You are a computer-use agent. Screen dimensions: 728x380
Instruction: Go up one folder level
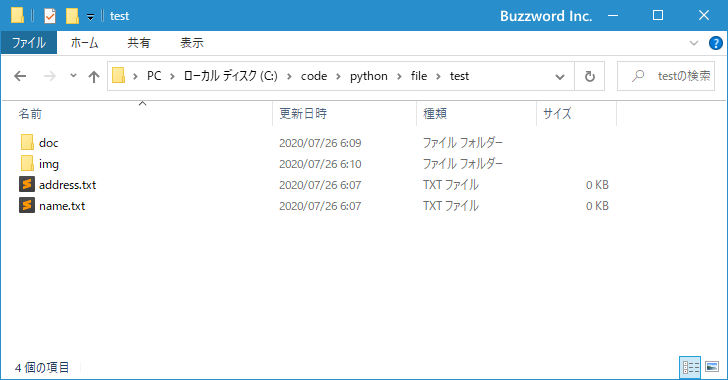click(94, 76)
